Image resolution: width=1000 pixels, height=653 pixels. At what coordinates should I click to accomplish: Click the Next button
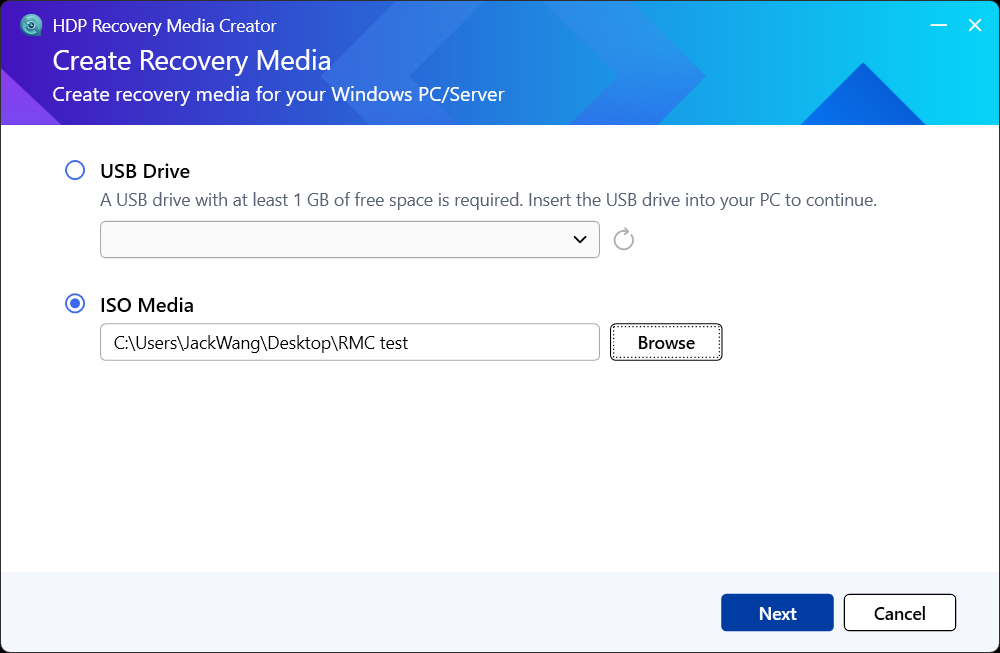point(777,613)
